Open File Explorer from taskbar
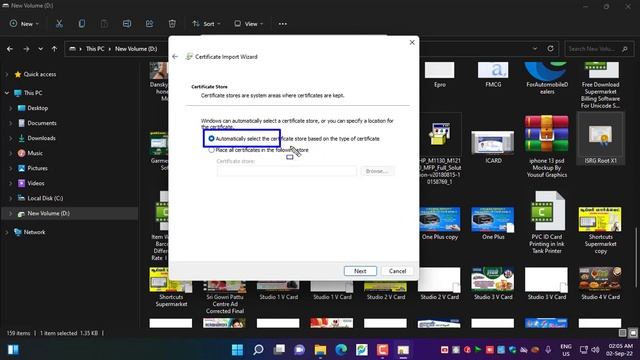Screen dimensions: 640x360 pyautogui.click(x=320, y=350)
